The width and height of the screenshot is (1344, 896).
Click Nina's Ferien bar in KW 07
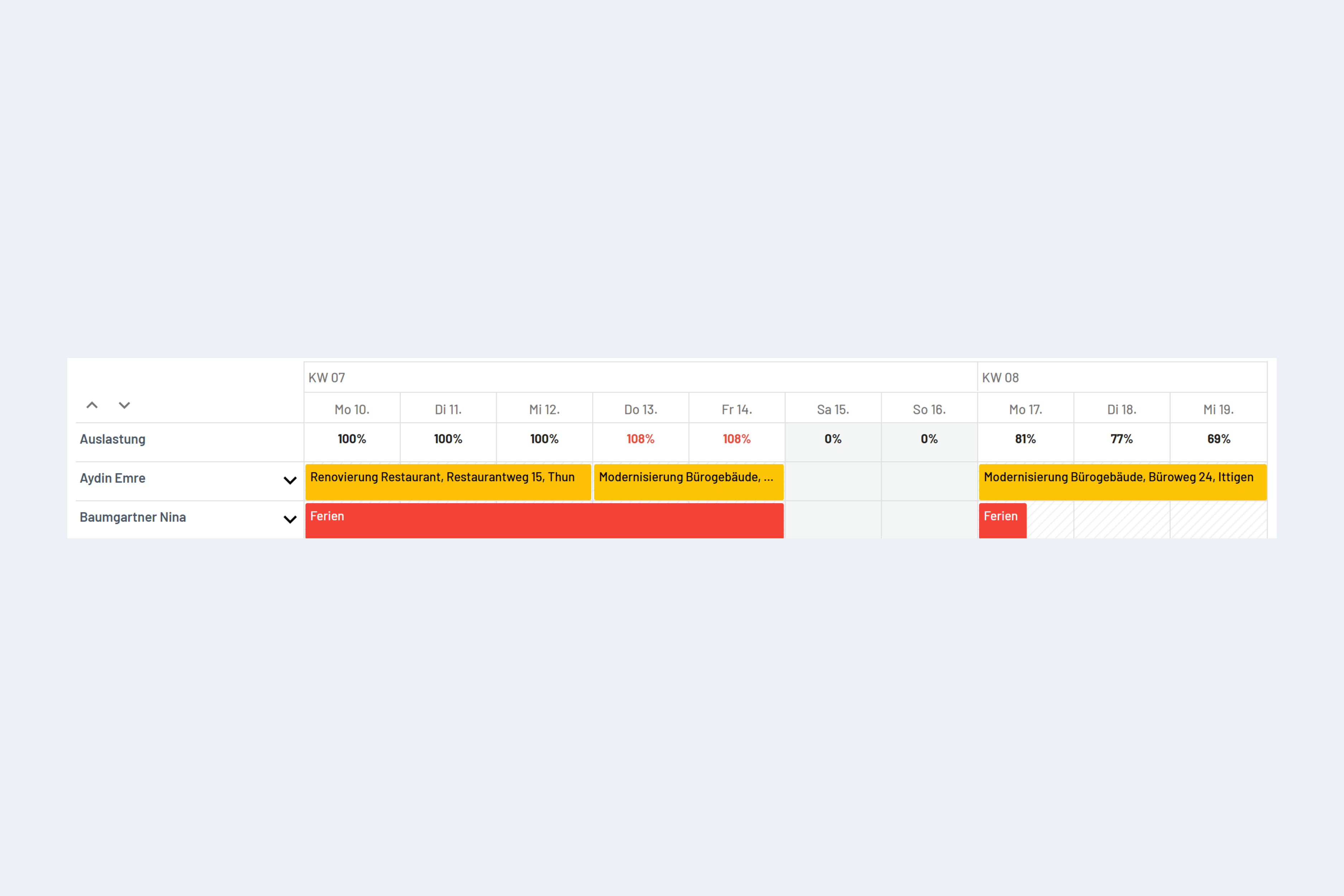point(543,520)
